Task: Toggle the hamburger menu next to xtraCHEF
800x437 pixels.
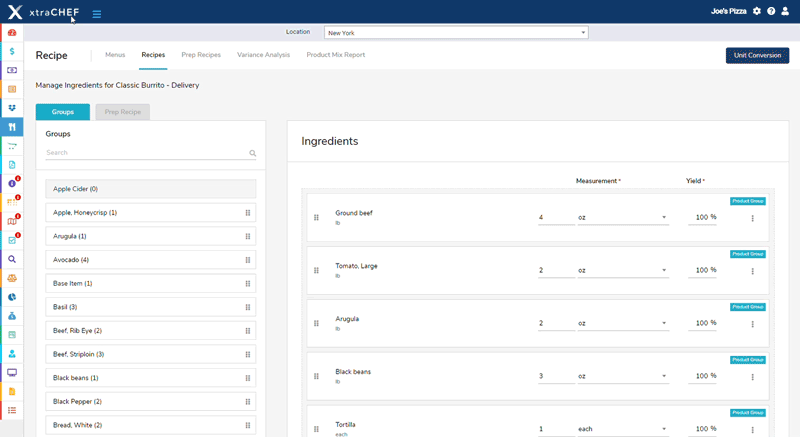Action: point(96,14)
